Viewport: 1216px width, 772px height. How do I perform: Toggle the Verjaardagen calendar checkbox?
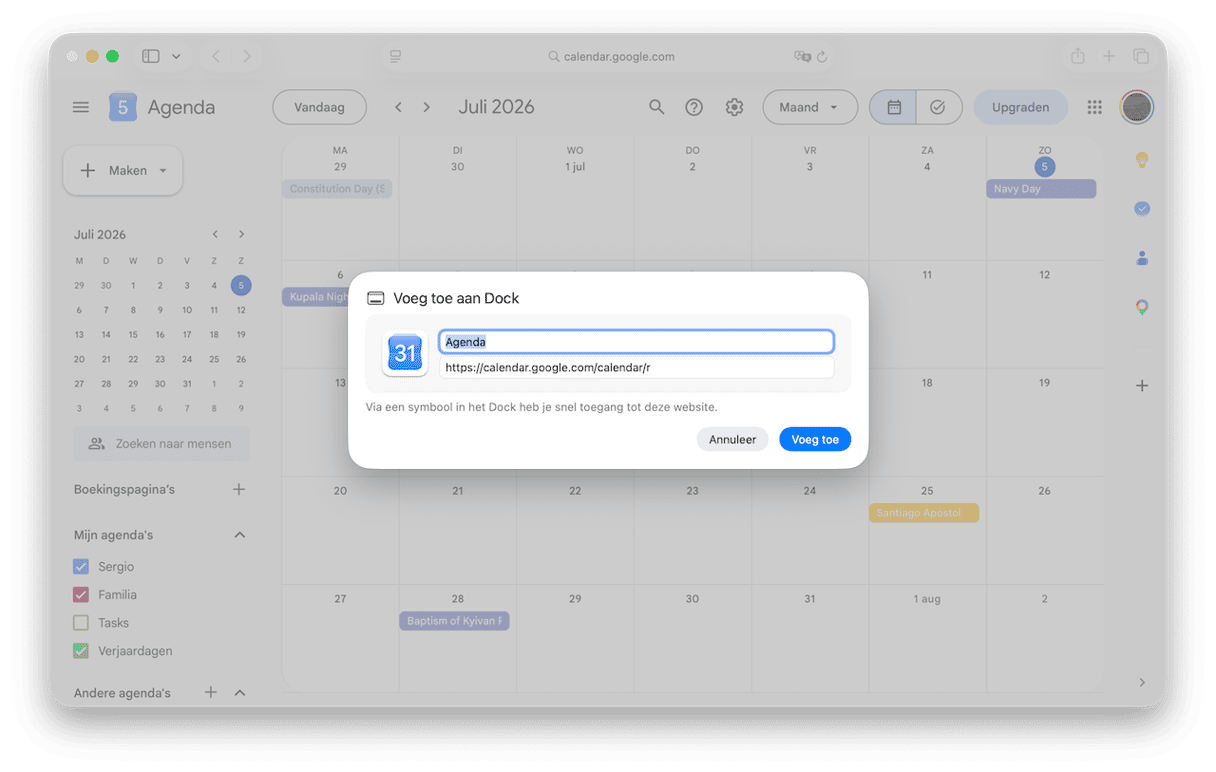pyautogui.click(x=81, y=651)
